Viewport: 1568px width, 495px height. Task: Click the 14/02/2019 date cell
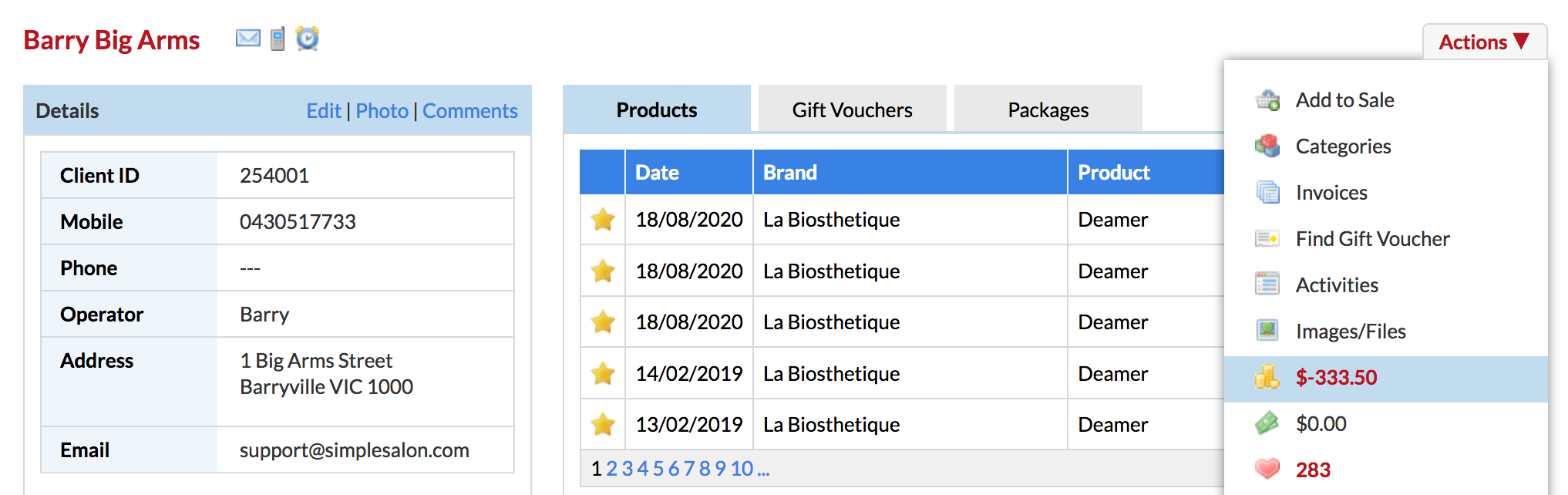point(689,374)
